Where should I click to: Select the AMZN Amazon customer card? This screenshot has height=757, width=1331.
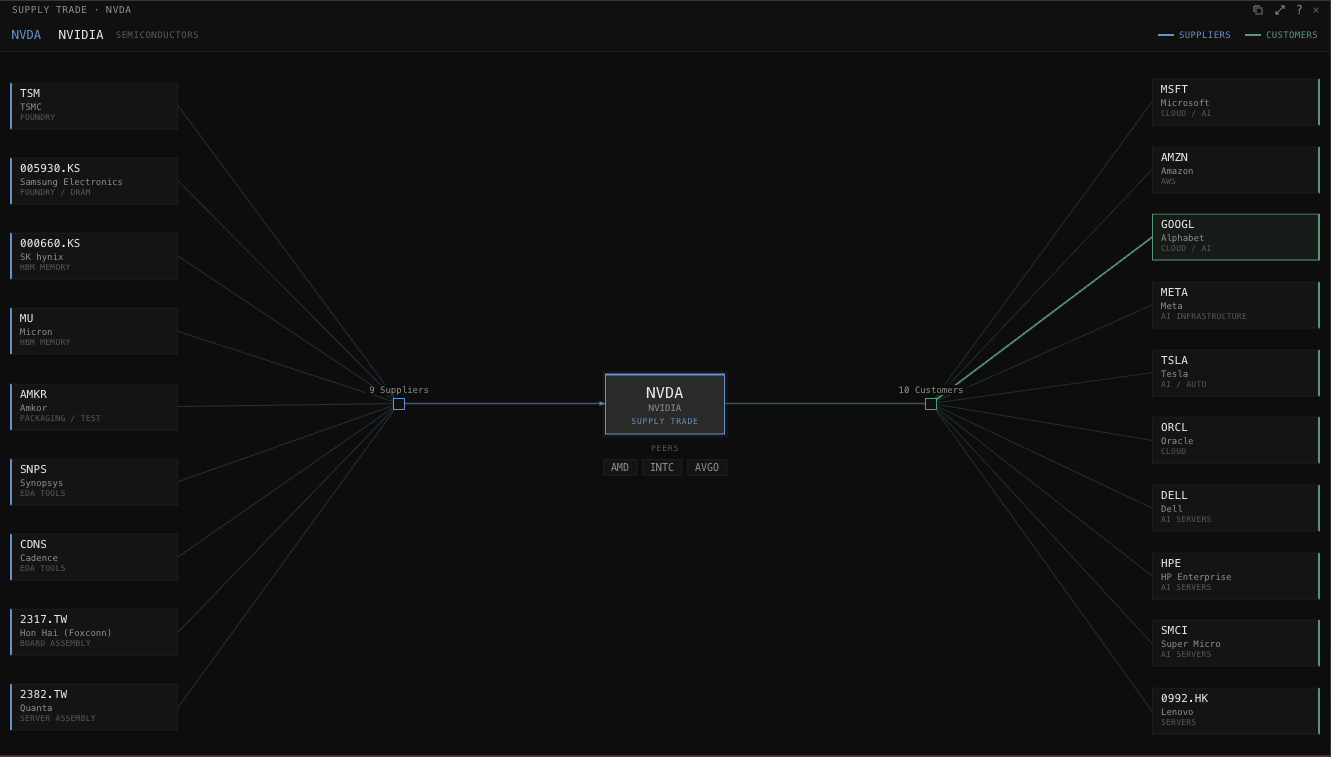[1236, 170]
